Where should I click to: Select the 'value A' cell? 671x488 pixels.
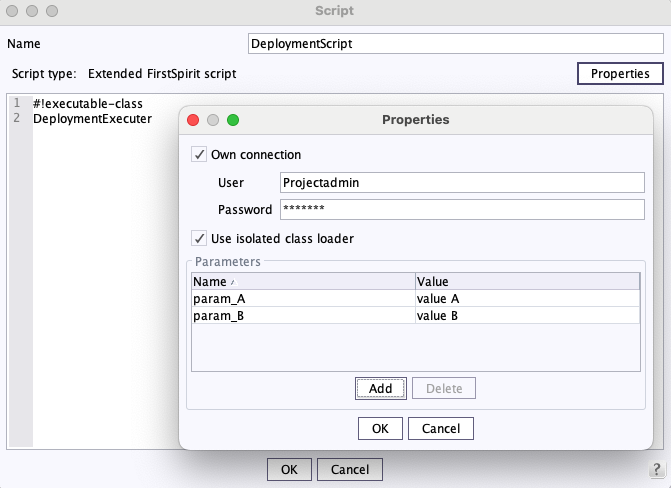[528, 298]
